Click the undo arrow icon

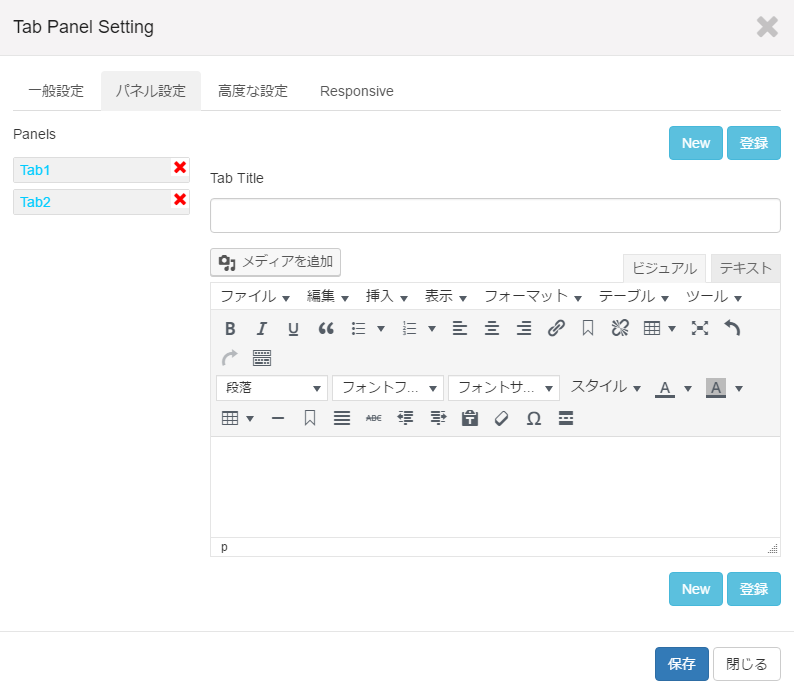(x=732, y=329)
